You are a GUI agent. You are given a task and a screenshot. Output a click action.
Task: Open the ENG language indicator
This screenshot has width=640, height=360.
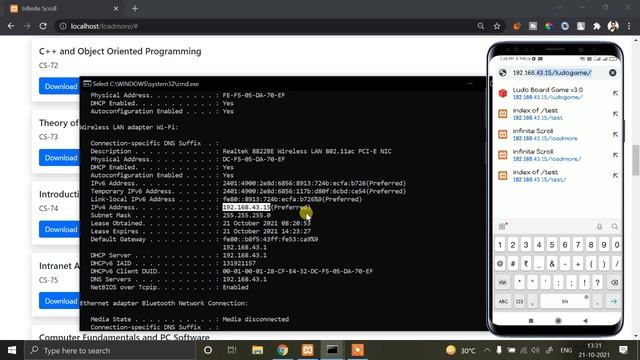point(566,350)
